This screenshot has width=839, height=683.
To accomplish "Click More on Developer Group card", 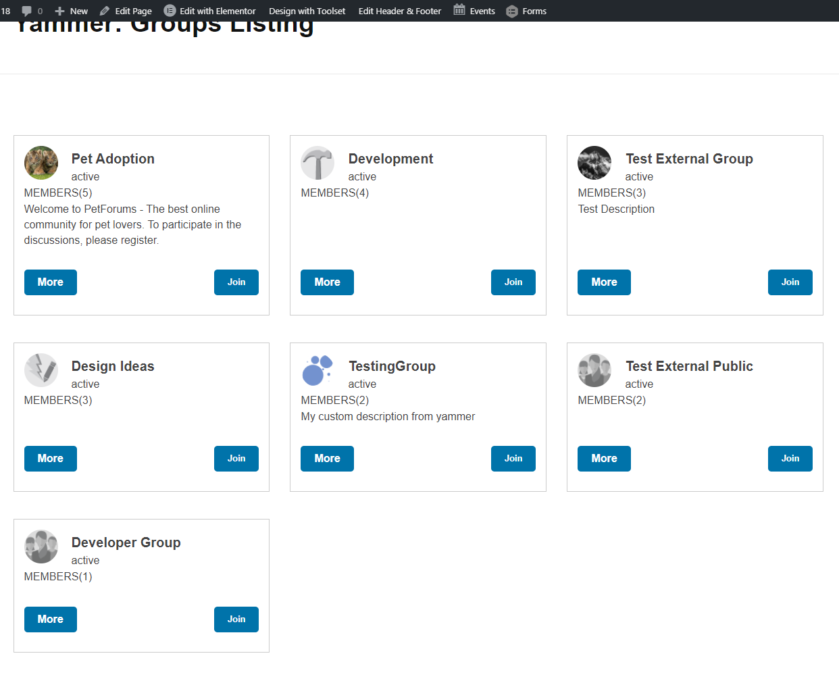I will click(50, 619).
